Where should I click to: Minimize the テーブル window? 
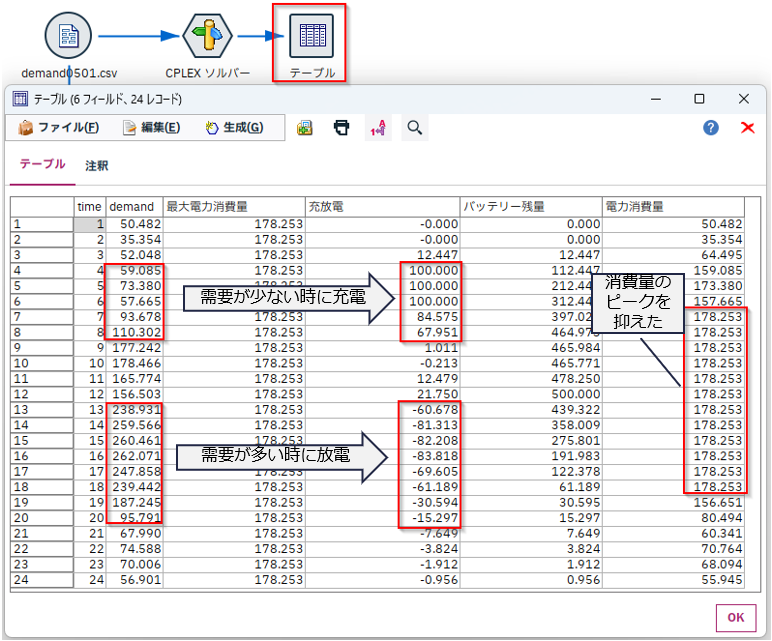[x=656, y=99]
